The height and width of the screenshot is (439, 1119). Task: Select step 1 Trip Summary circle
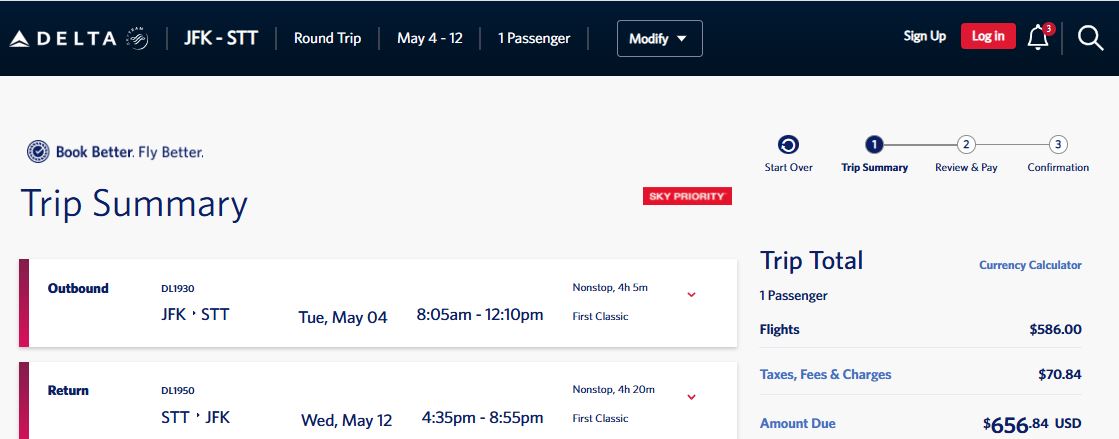tap(874, 146)
